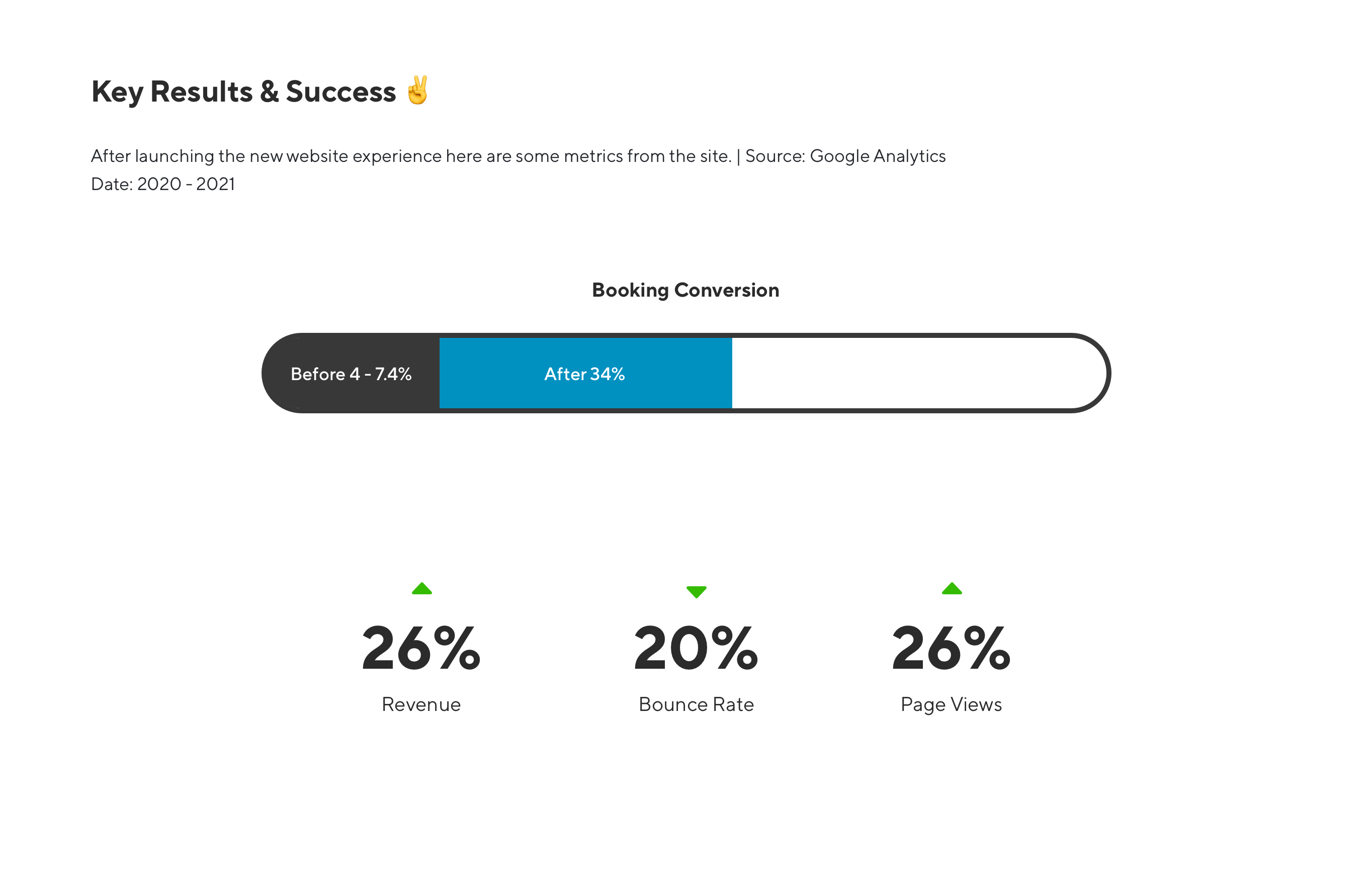Select the blue After 34% bar segment
Screen dimensions: 1372x896
(x=586, y=374)
